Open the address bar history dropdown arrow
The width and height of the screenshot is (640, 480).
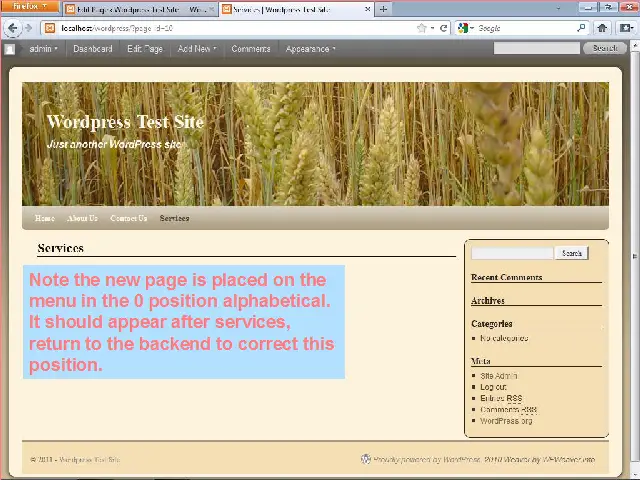(433, 29)
